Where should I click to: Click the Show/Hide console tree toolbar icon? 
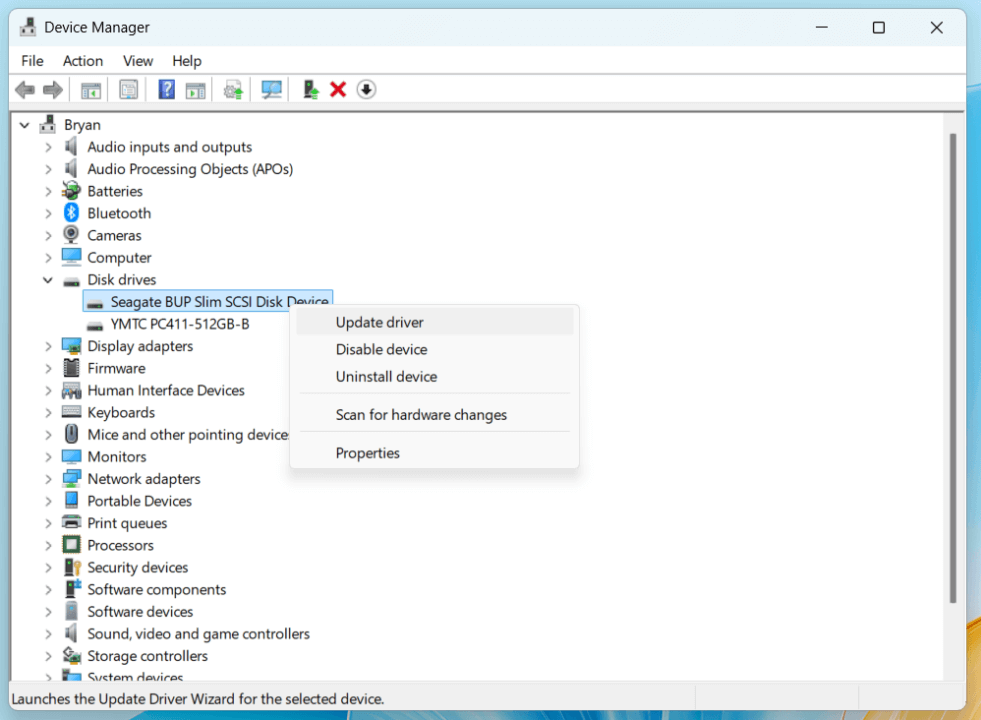tap(91, 89)
